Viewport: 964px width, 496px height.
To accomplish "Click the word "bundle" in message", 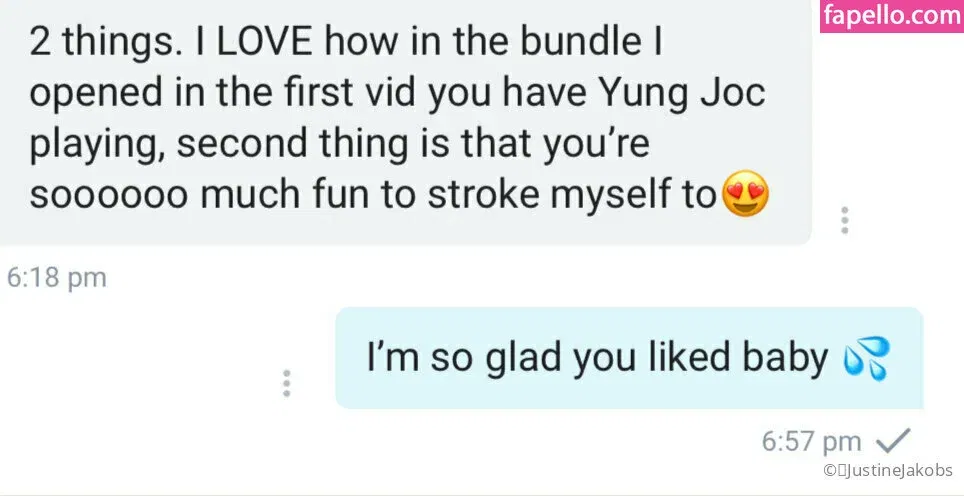I will [575, 42].
